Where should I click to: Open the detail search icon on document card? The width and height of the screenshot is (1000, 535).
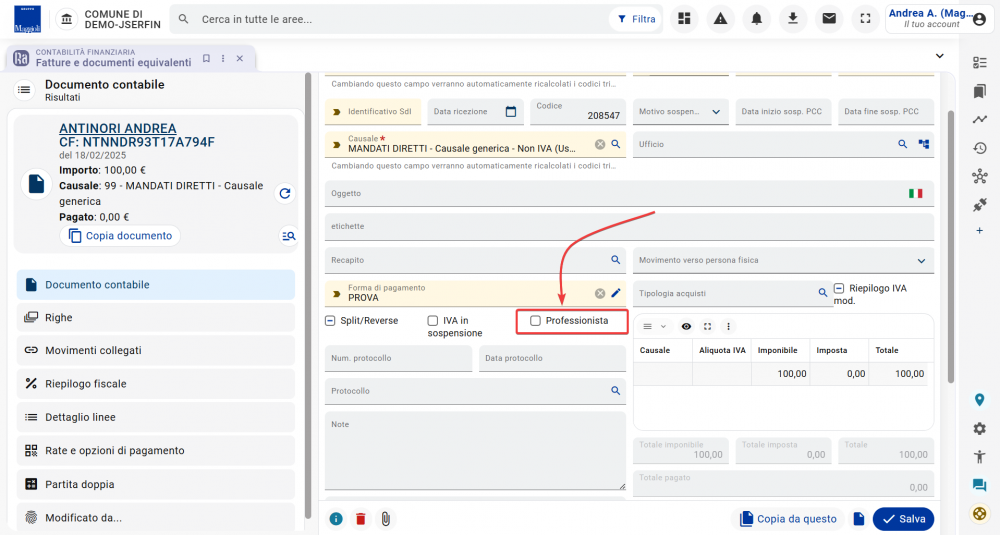(288, 236)
